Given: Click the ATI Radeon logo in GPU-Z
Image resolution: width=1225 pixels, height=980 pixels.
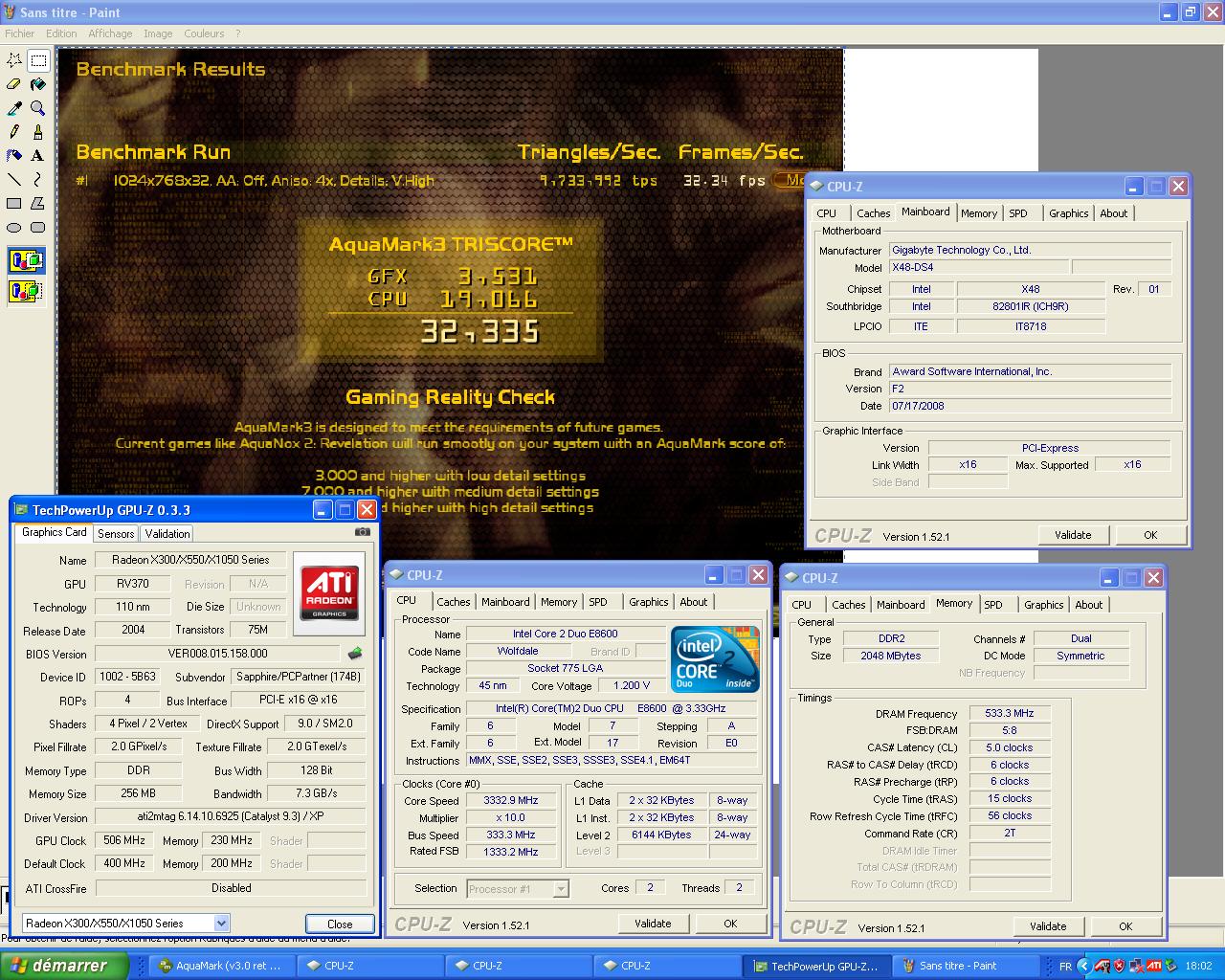Looking at the screenshot, I should [329, 593].
